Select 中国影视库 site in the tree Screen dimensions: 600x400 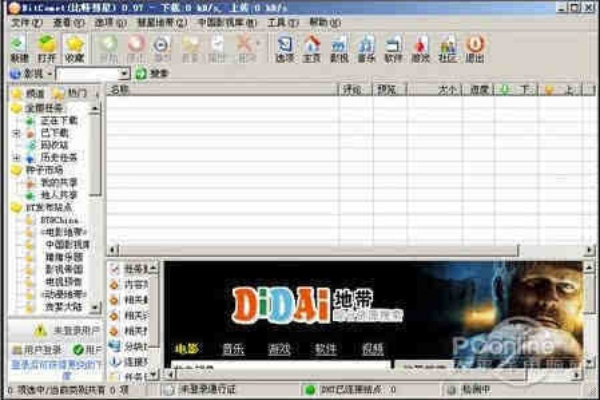point(68,244)
